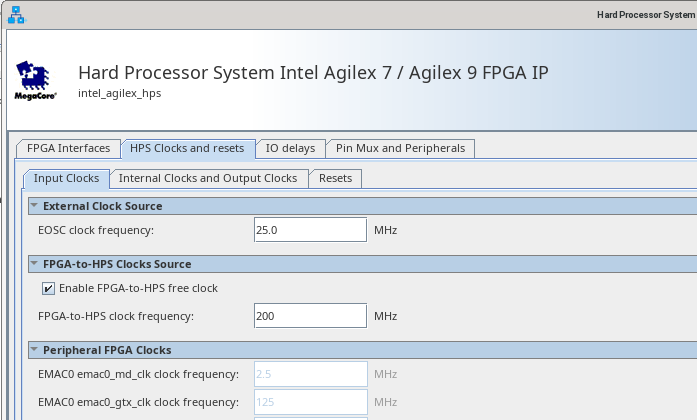Open the IO delays tab
This screenshot has height=420, width=697.
click(x=290, y=148)
